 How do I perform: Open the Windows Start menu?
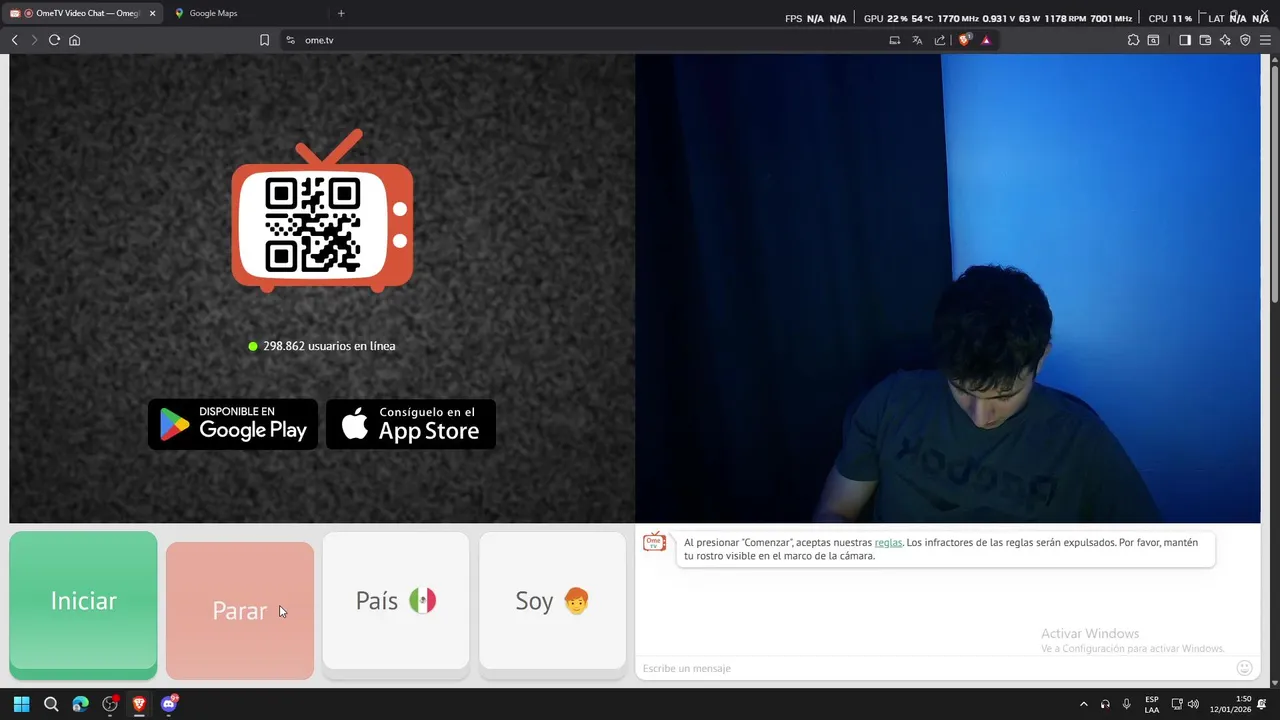21,704
